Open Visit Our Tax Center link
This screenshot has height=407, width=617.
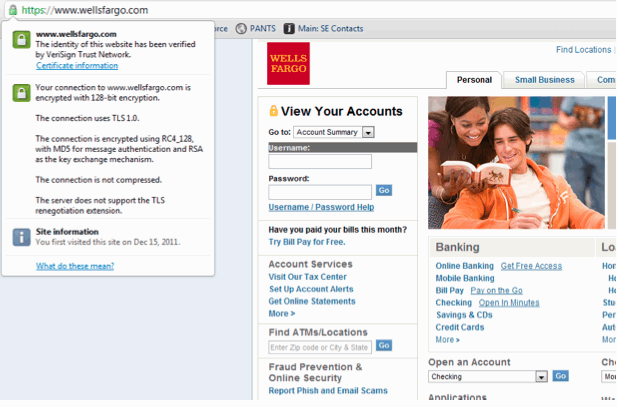tap(308, 277)
